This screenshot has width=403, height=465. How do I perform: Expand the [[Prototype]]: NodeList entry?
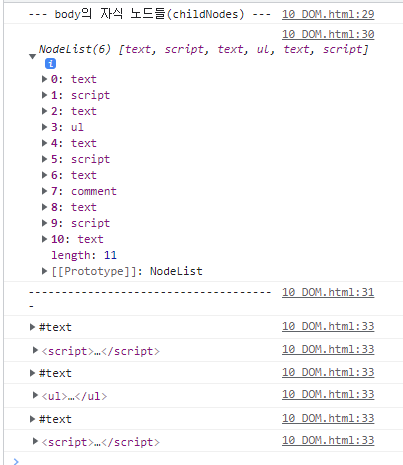click(x=44, y=271)
